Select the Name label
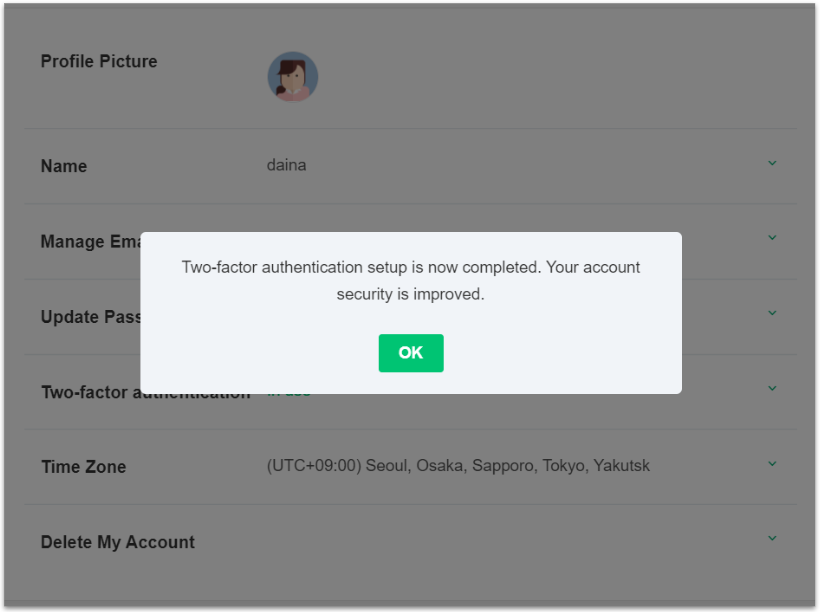The height and width of the screenshot is (612, 820). point(64,167)
